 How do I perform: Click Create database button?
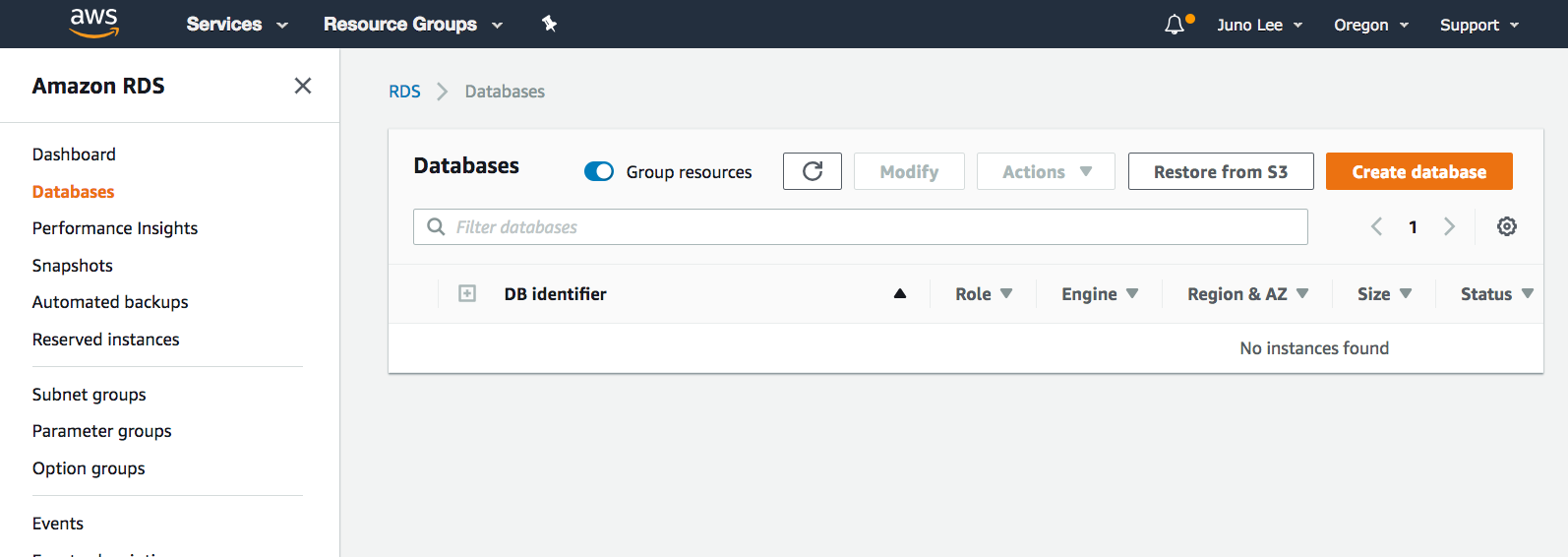(1419, 171)
